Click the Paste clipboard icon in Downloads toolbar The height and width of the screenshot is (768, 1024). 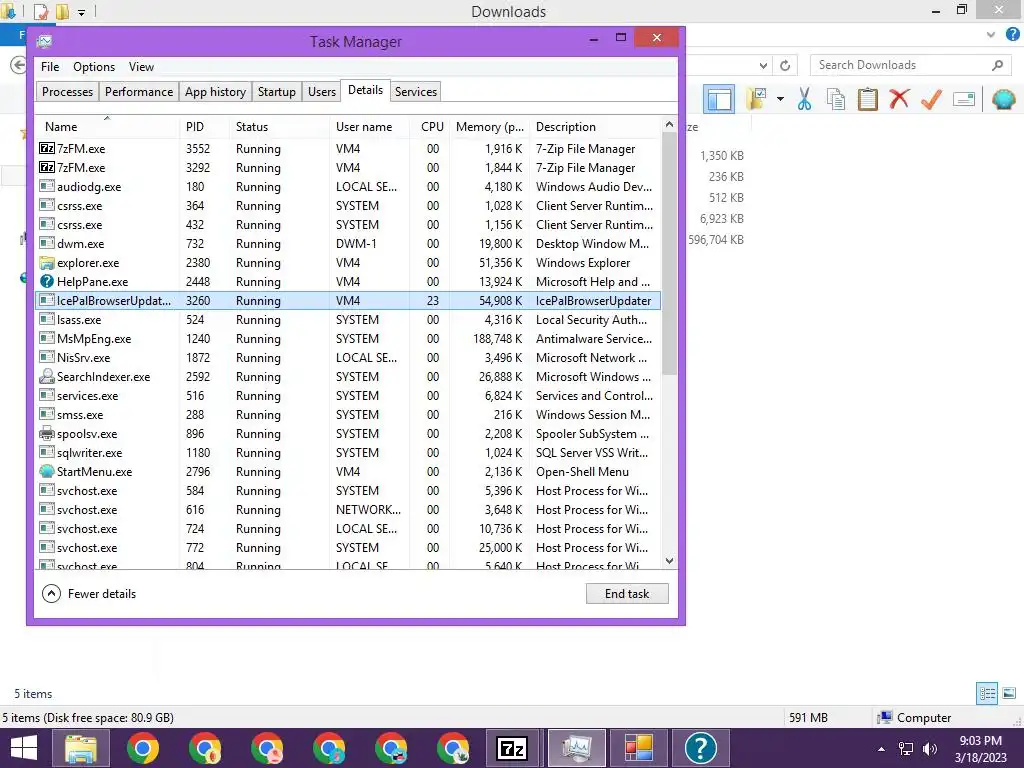[867, 99]
